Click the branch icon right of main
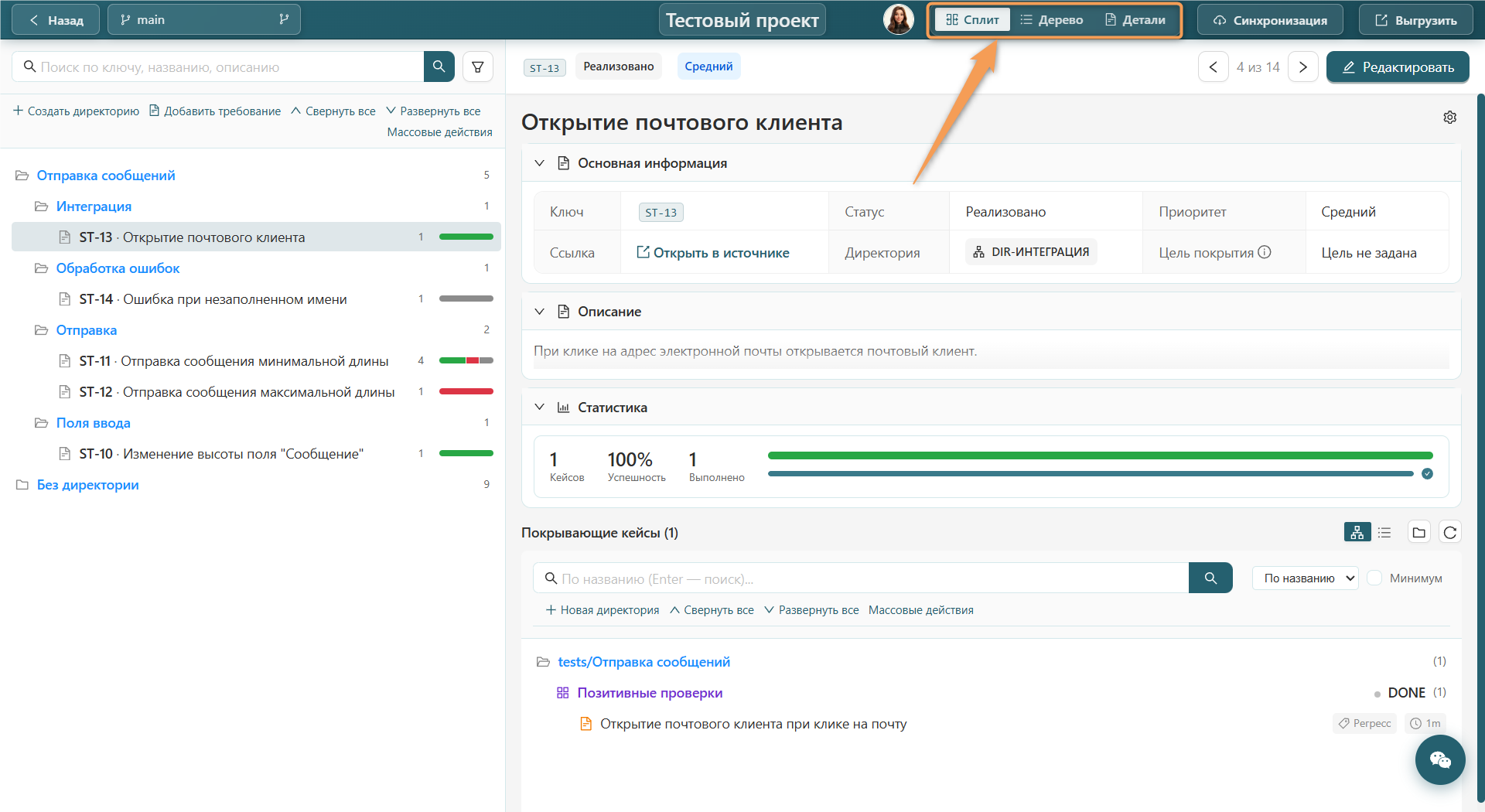The image size is (1485, 812). [x=284, y=19]
